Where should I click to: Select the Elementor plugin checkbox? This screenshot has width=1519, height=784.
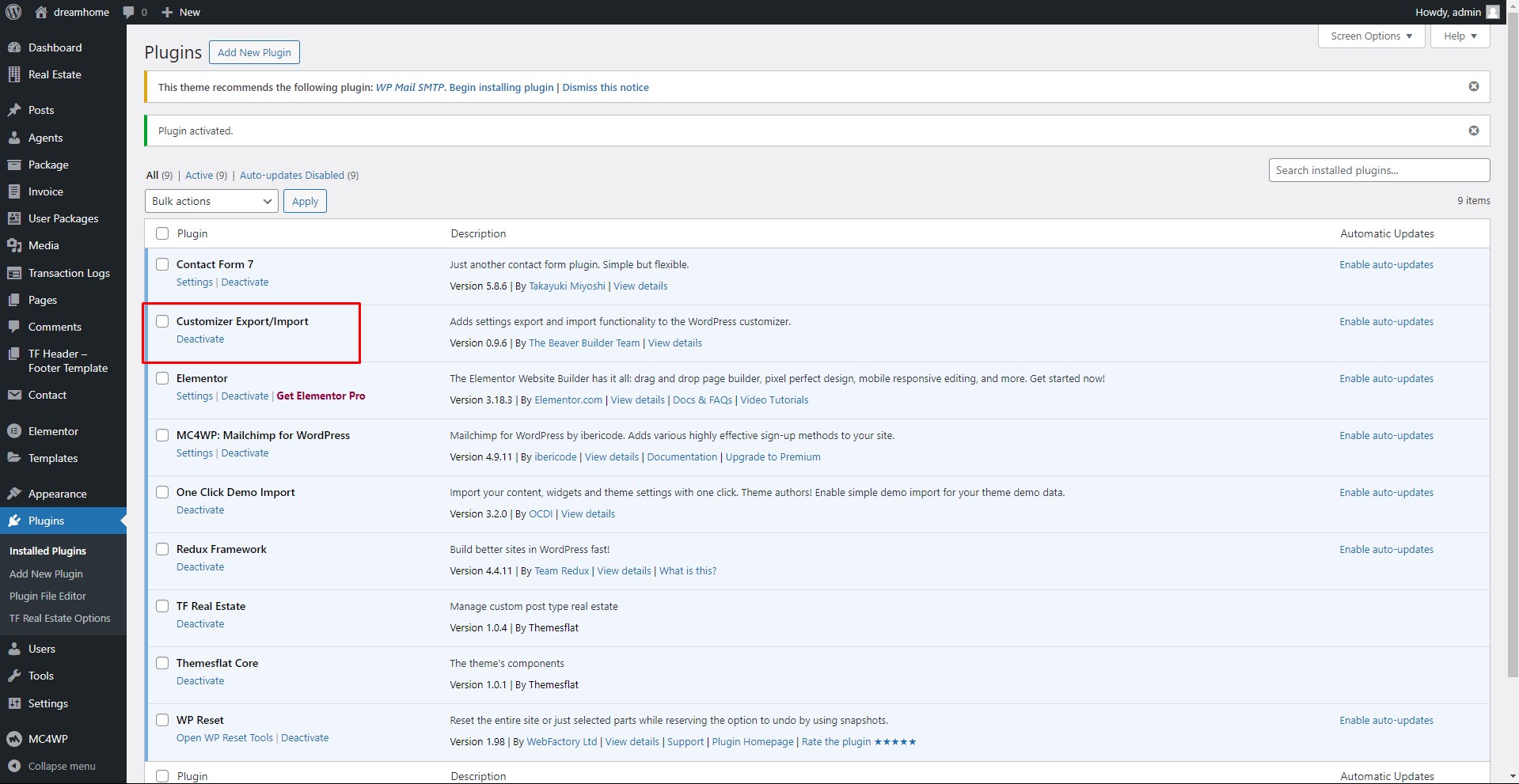(162, 378)
